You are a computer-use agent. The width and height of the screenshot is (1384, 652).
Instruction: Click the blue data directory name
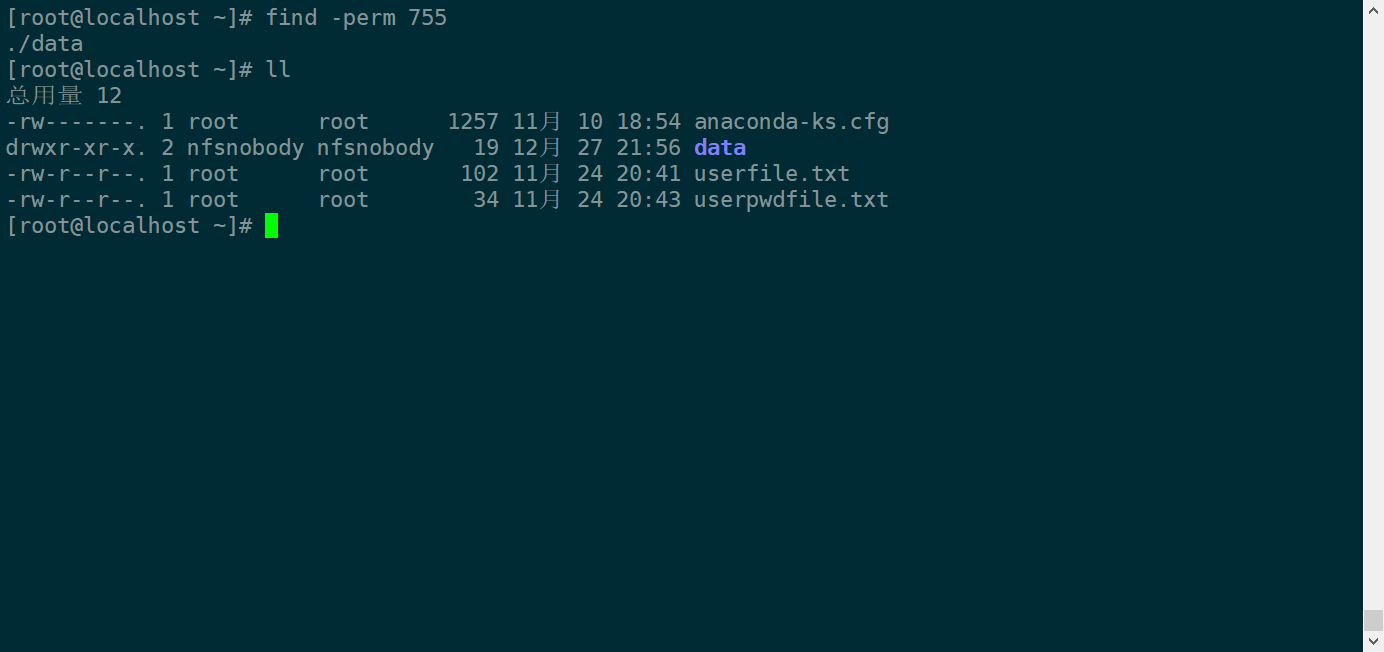(719, 148)
